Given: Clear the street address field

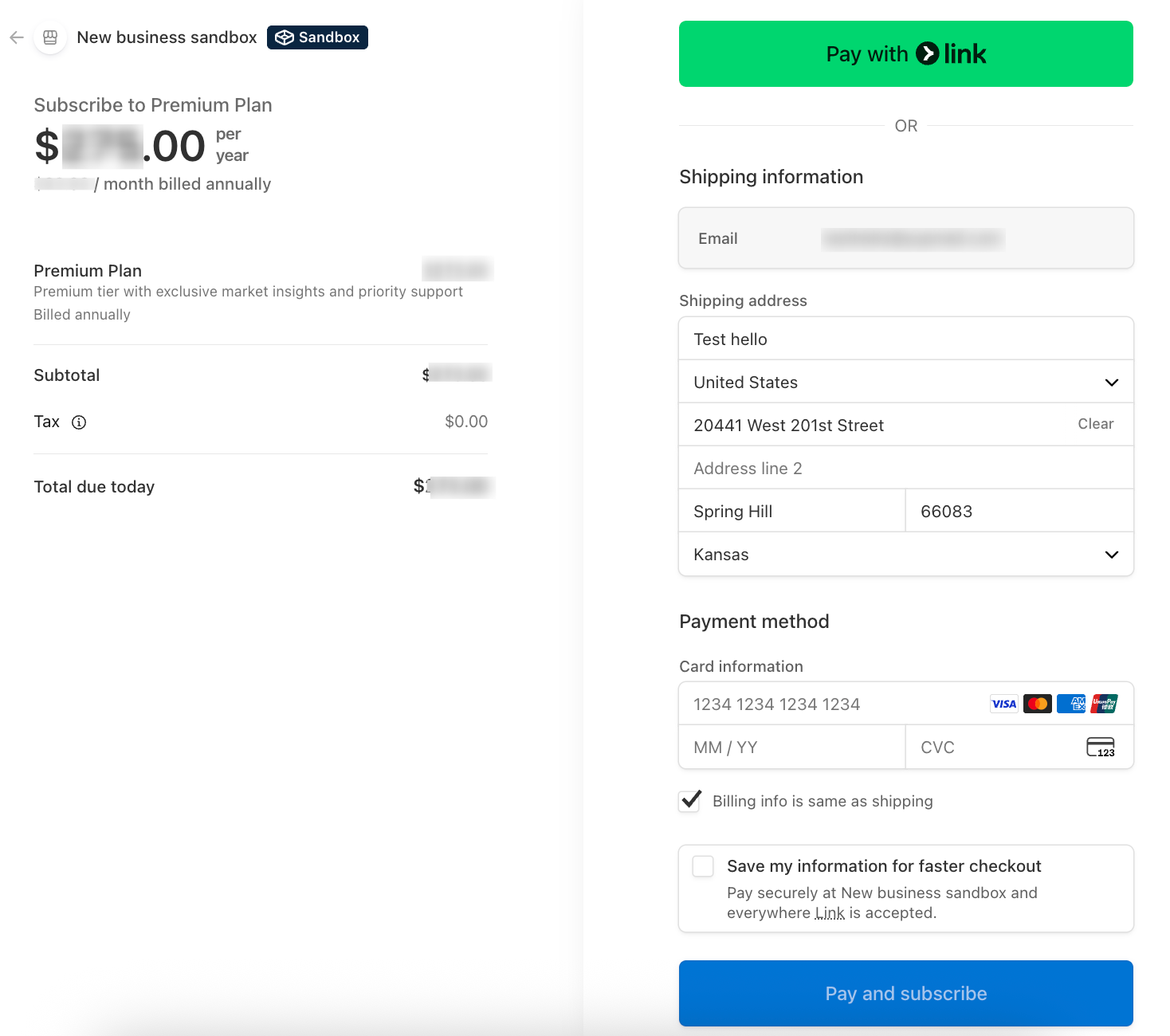Looking at the screenshot, I should (x=1095, y=424).
